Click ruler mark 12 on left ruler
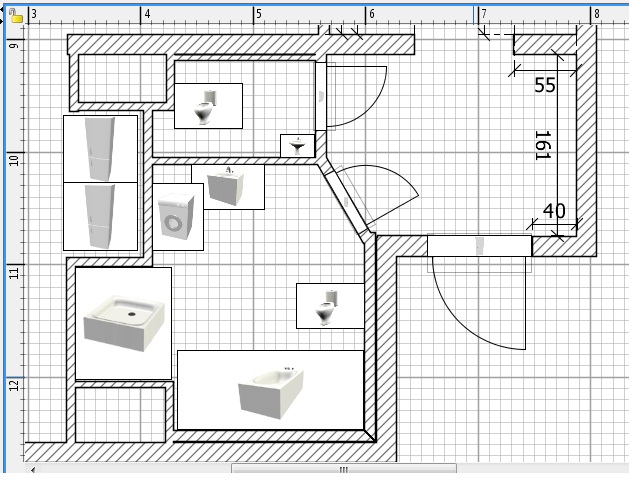 14,386
